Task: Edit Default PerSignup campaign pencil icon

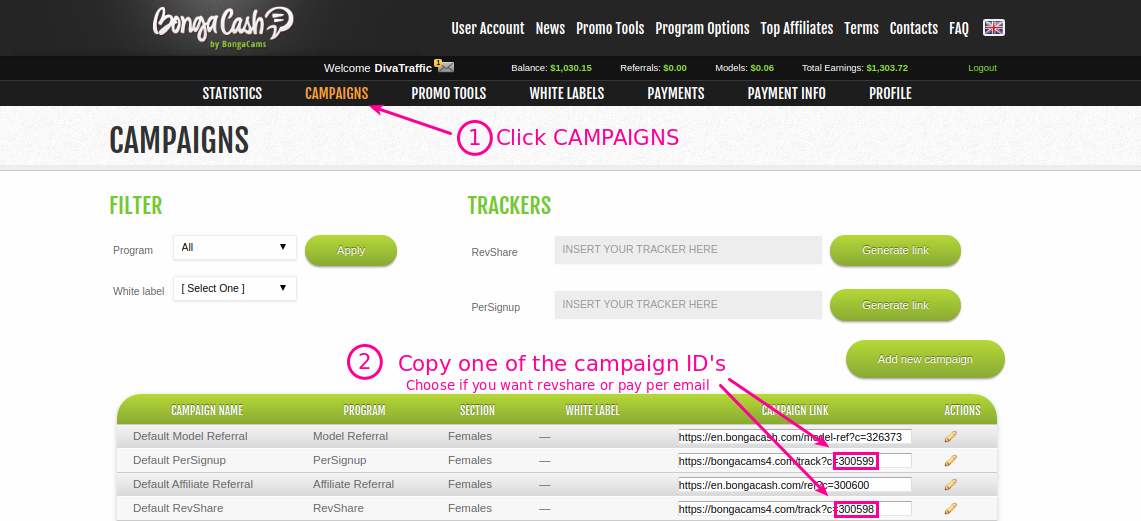Action: pos(950,461)
